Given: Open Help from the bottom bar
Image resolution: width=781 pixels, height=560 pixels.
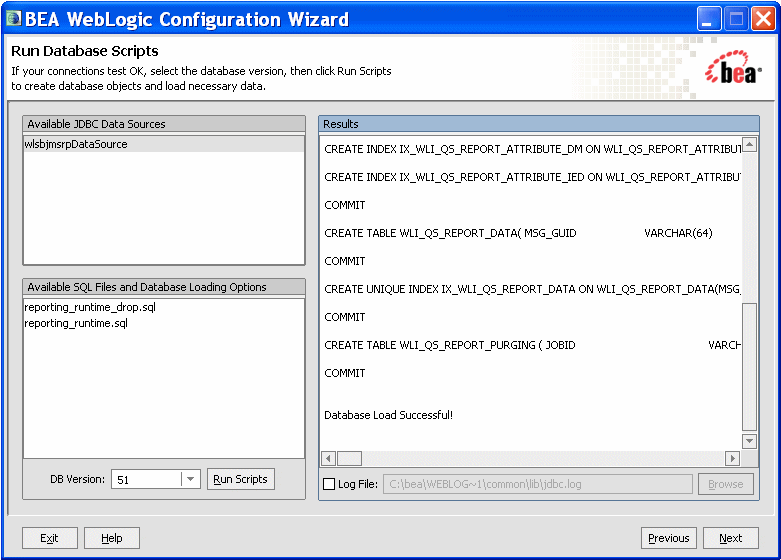Looking at the screenshot, I should 112,538.
